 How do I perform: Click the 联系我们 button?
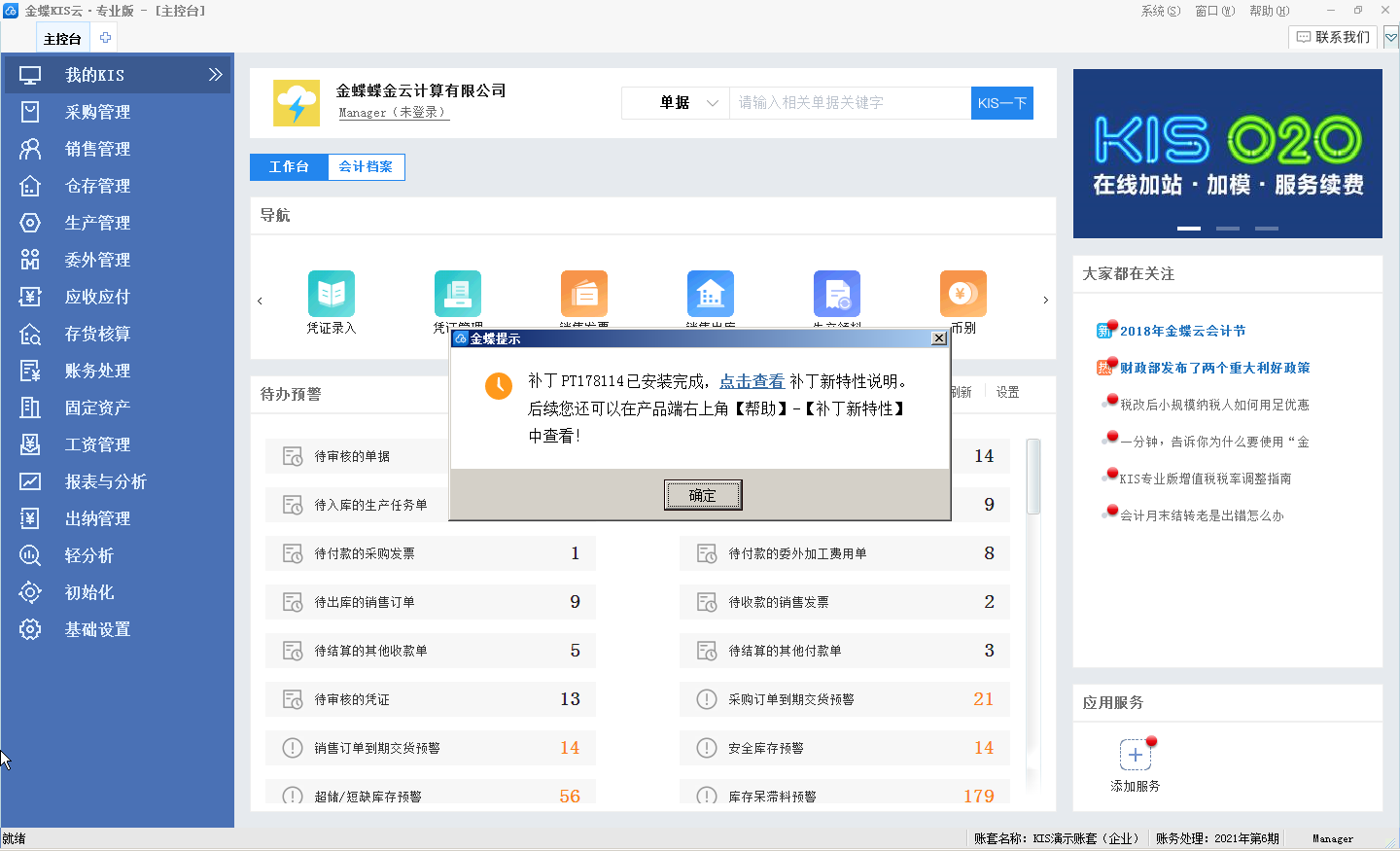tap(1333, 37)
